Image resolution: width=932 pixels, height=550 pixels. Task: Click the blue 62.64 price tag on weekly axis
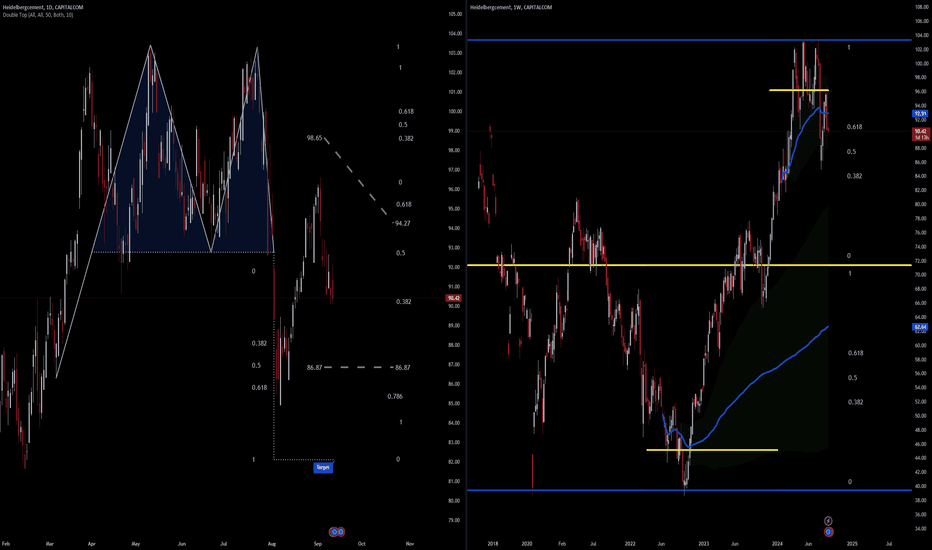920,327
